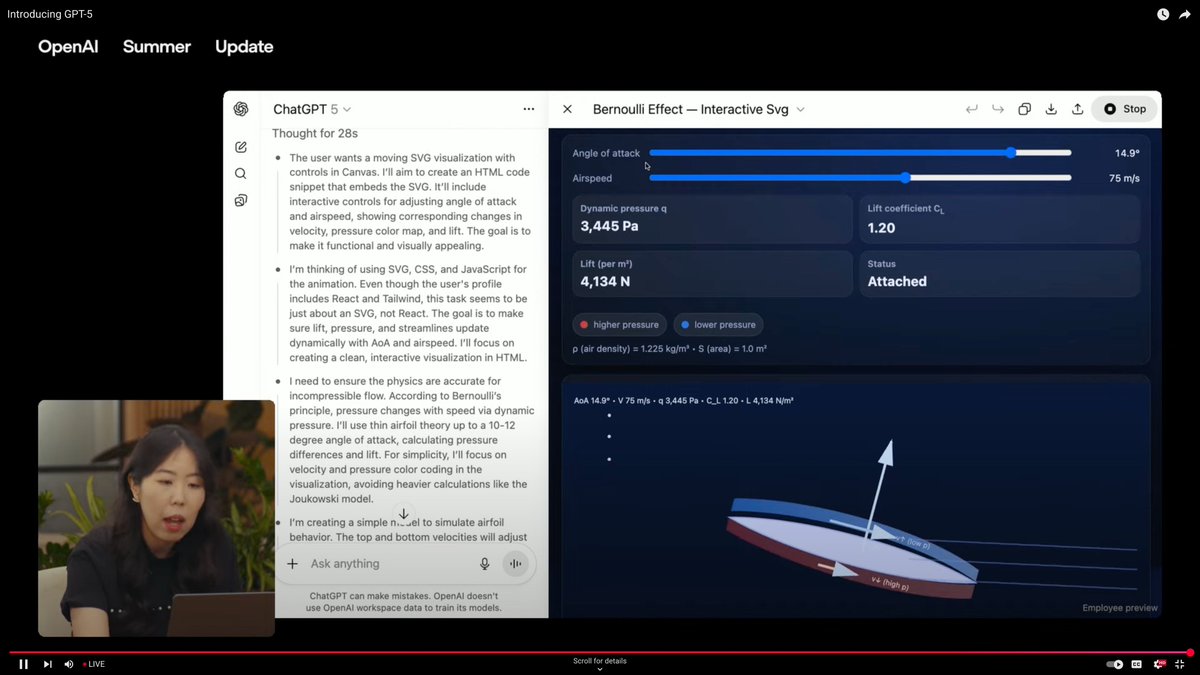Image resolution: width=1200 pixels, height=675 pixels.
Task: Click Scroll for details
Action: point(600,661)
